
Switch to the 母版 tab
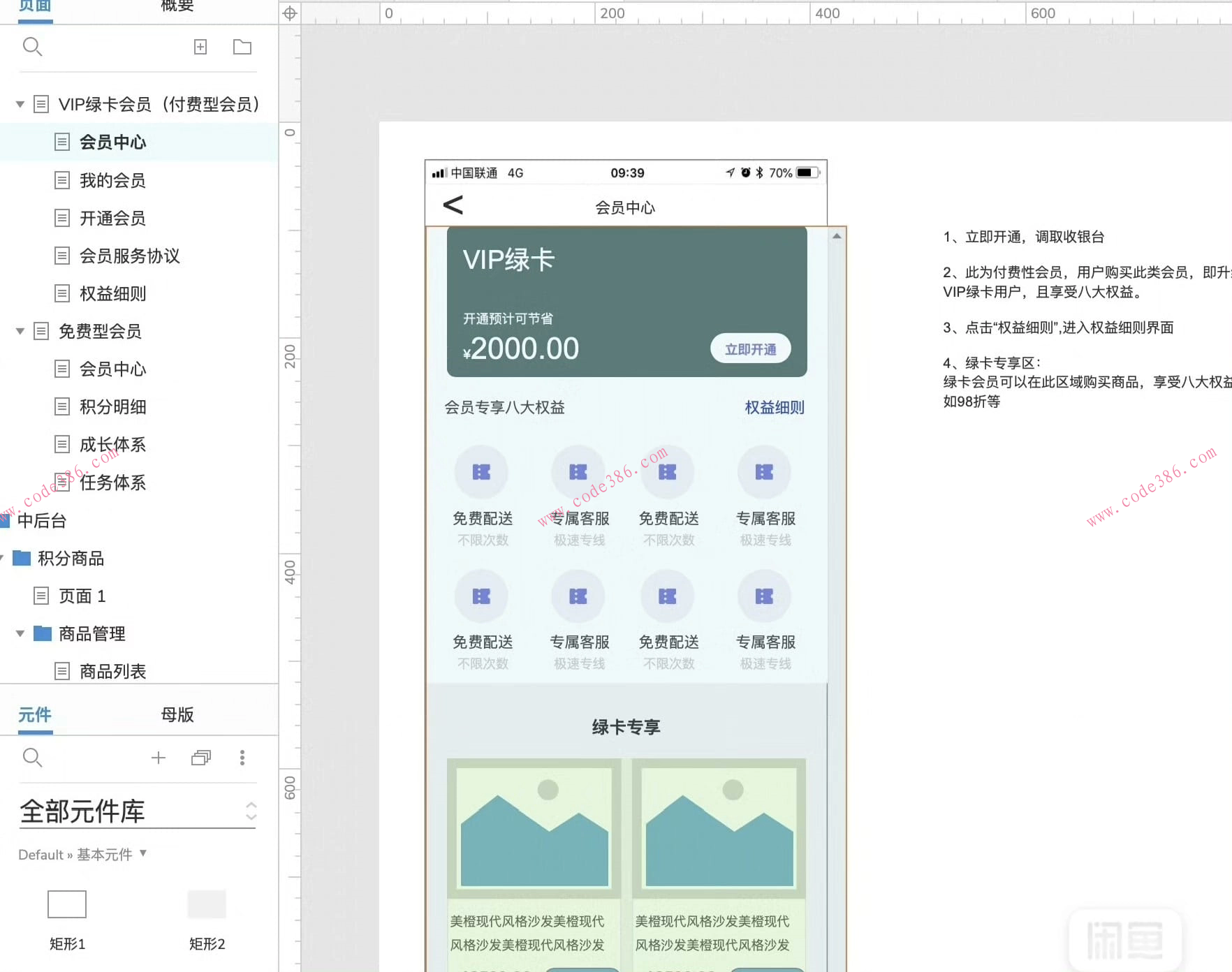177,714
